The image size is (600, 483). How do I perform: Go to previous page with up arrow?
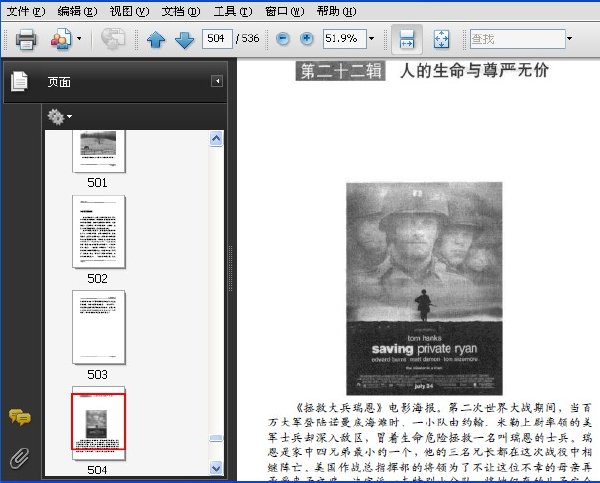[x=156, y=39]
